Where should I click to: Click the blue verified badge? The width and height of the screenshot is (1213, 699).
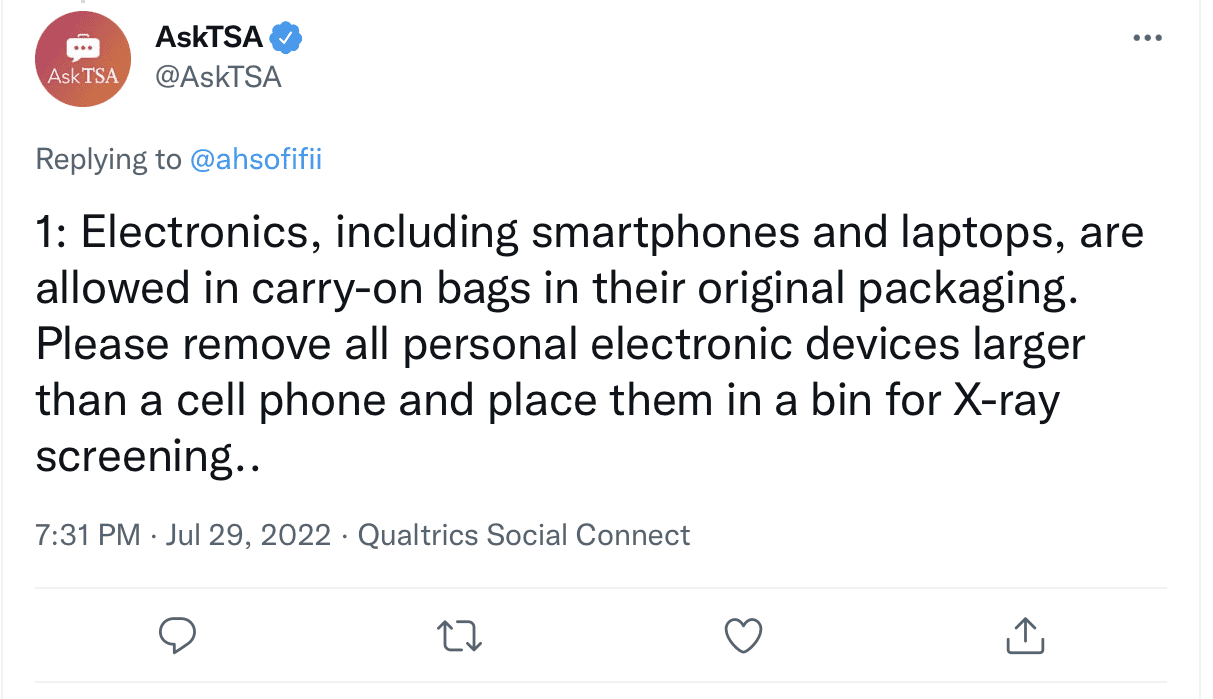pyautogui.click(x=286, y=39)
